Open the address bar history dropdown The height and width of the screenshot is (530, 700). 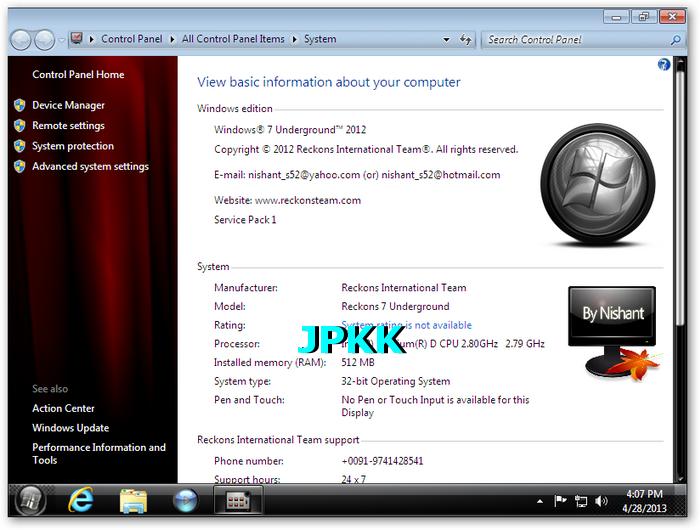click(x=446, y=40)
